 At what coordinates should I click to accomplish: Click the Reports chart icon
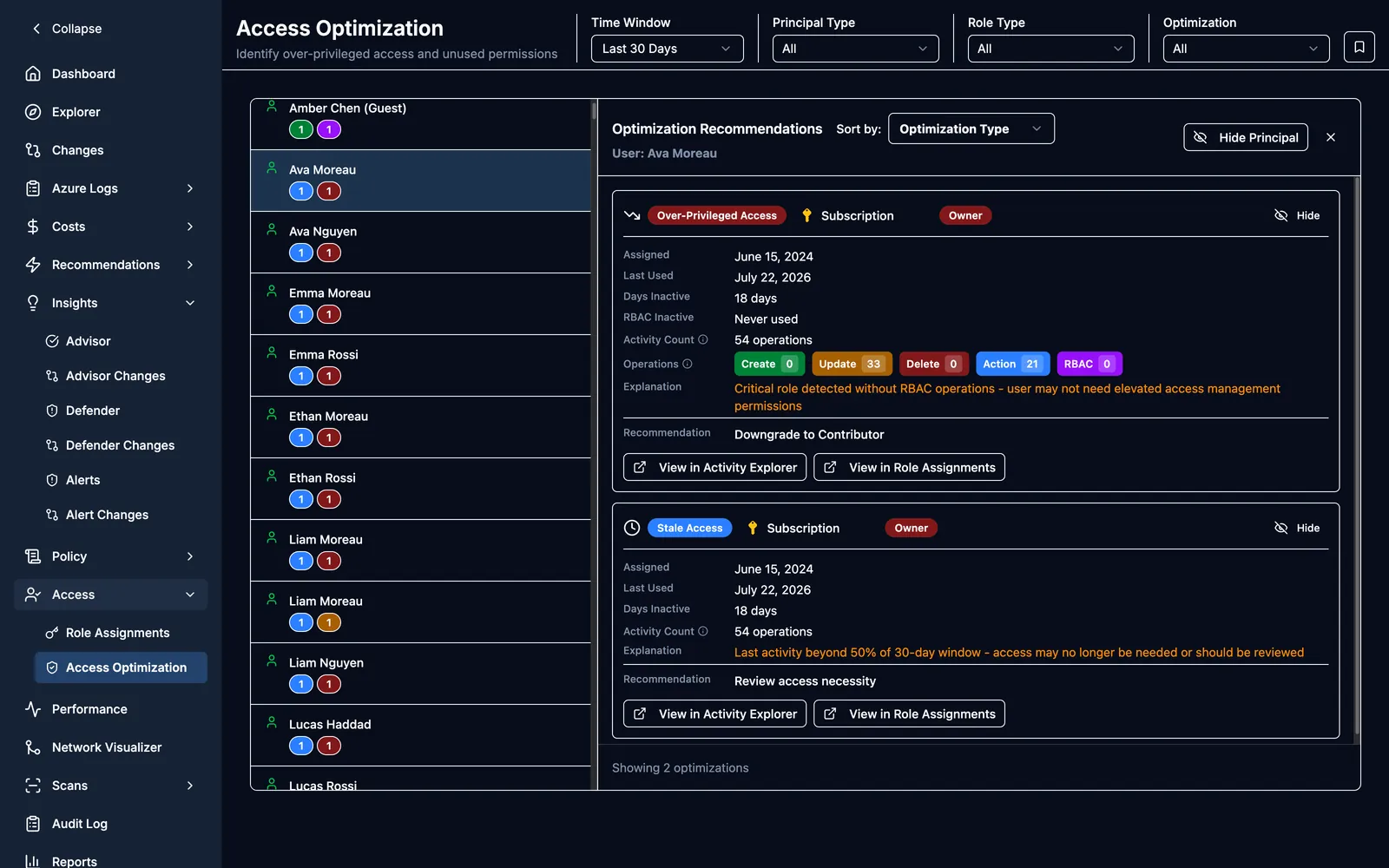tap(33, 862)
